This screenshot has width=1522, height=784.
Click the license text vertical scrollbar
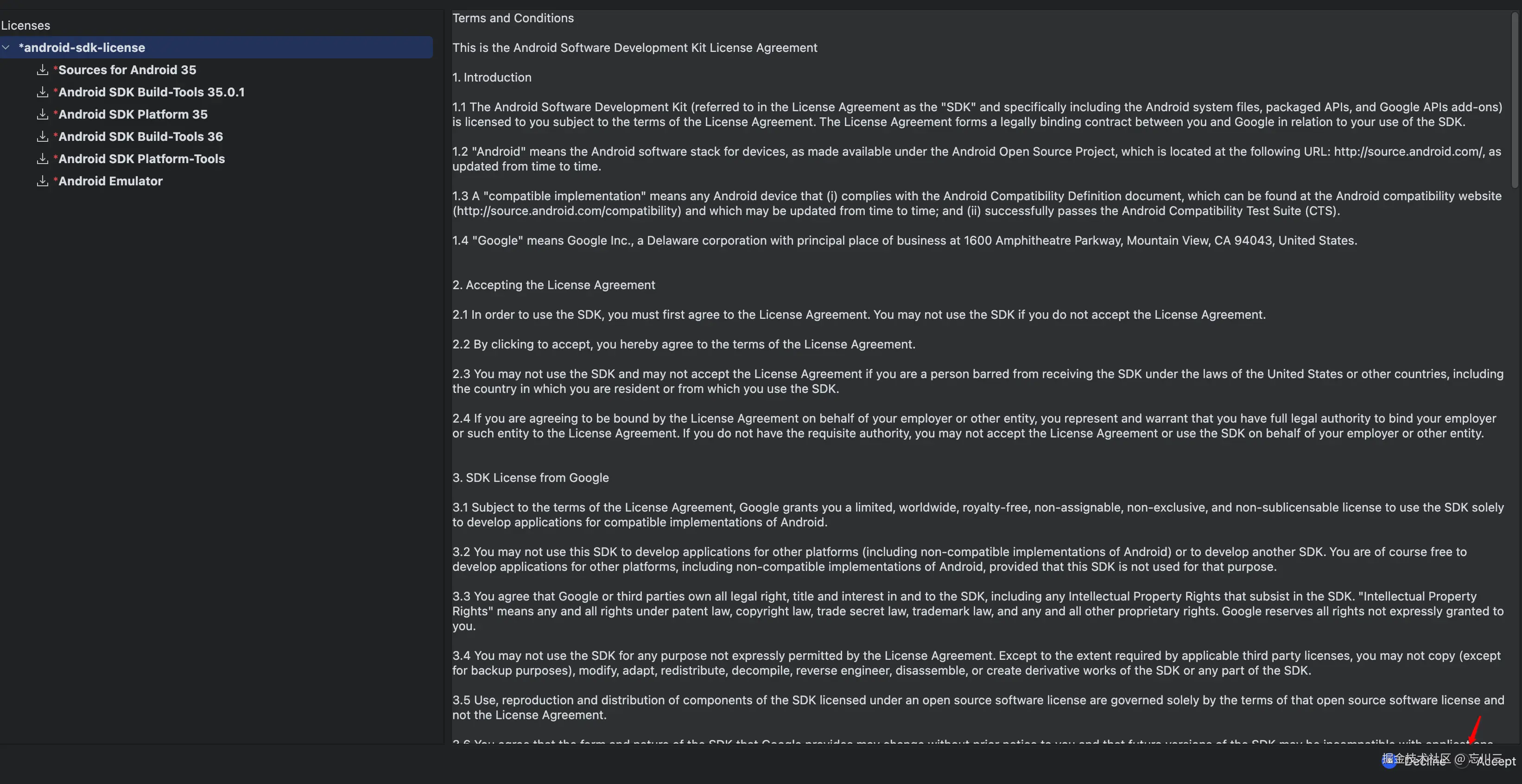pyautogui.click(x=1514, y=101)
